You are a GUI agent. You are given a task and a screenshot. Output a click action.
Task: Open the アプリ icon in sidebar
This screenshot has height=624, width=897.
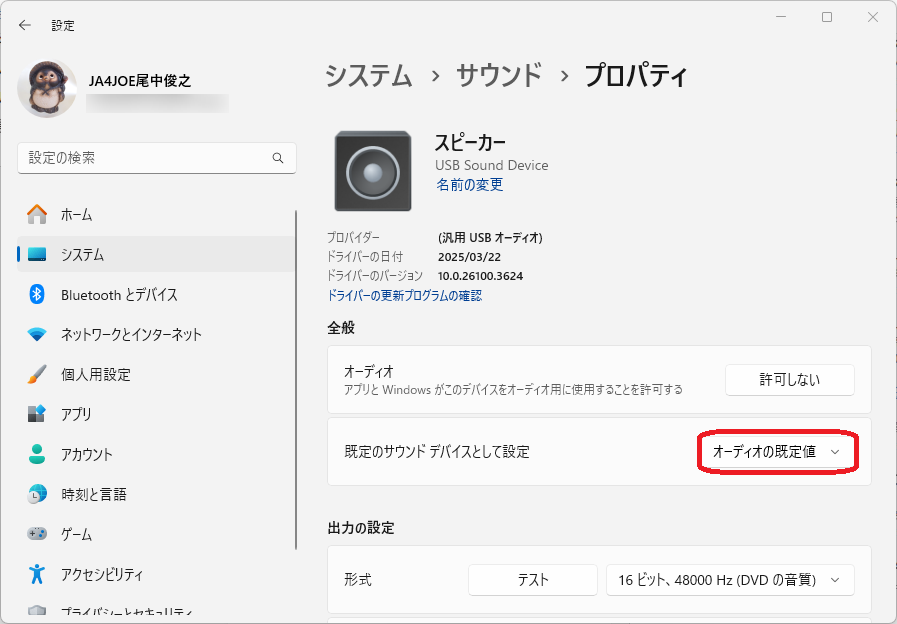click(x=37, y=414)
